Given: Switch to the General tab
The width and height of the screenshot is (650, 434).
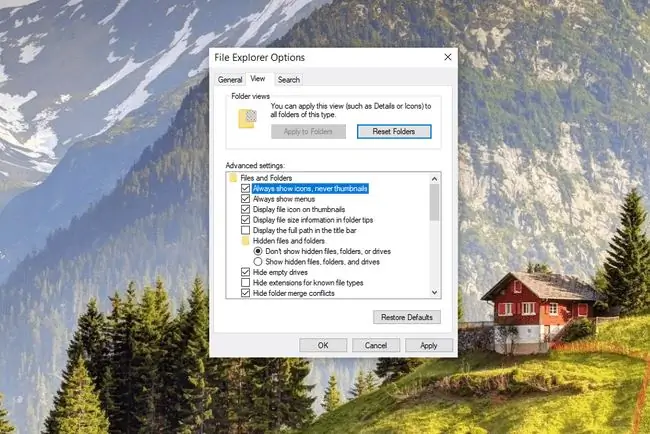Looking at the screenshot, I should click(x=230, y=80).
